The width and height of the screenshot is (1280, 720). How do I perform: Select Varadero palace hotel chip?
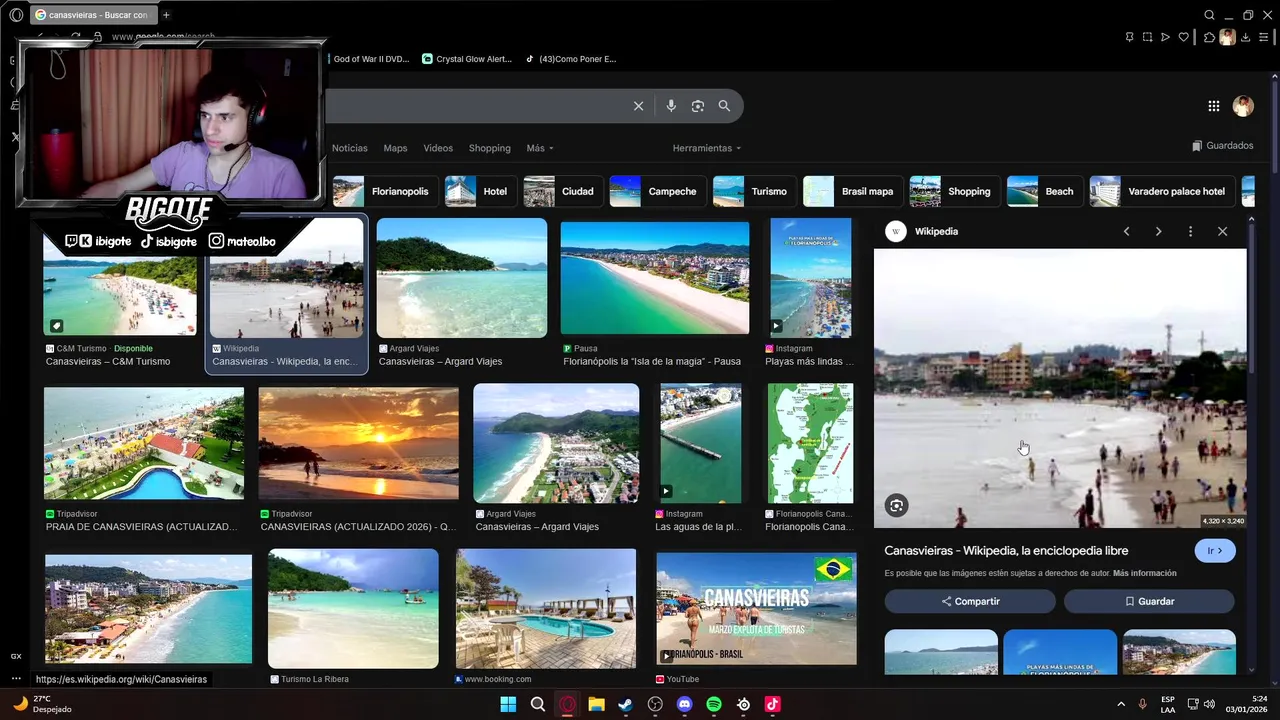pos(1161,191)
